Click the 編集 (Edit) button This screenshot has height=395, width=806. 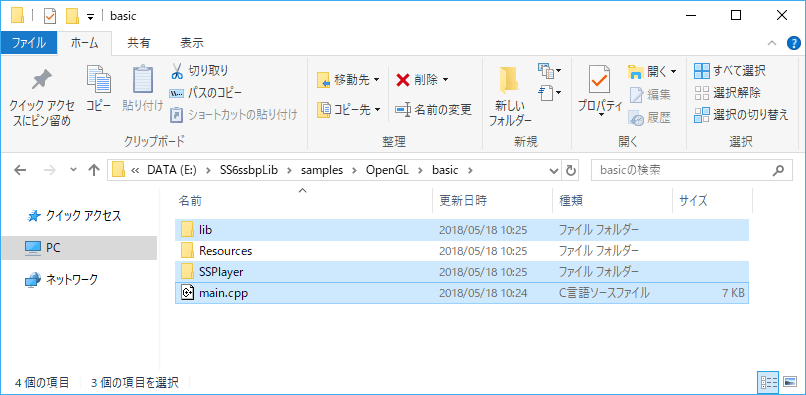coord(650,95)
